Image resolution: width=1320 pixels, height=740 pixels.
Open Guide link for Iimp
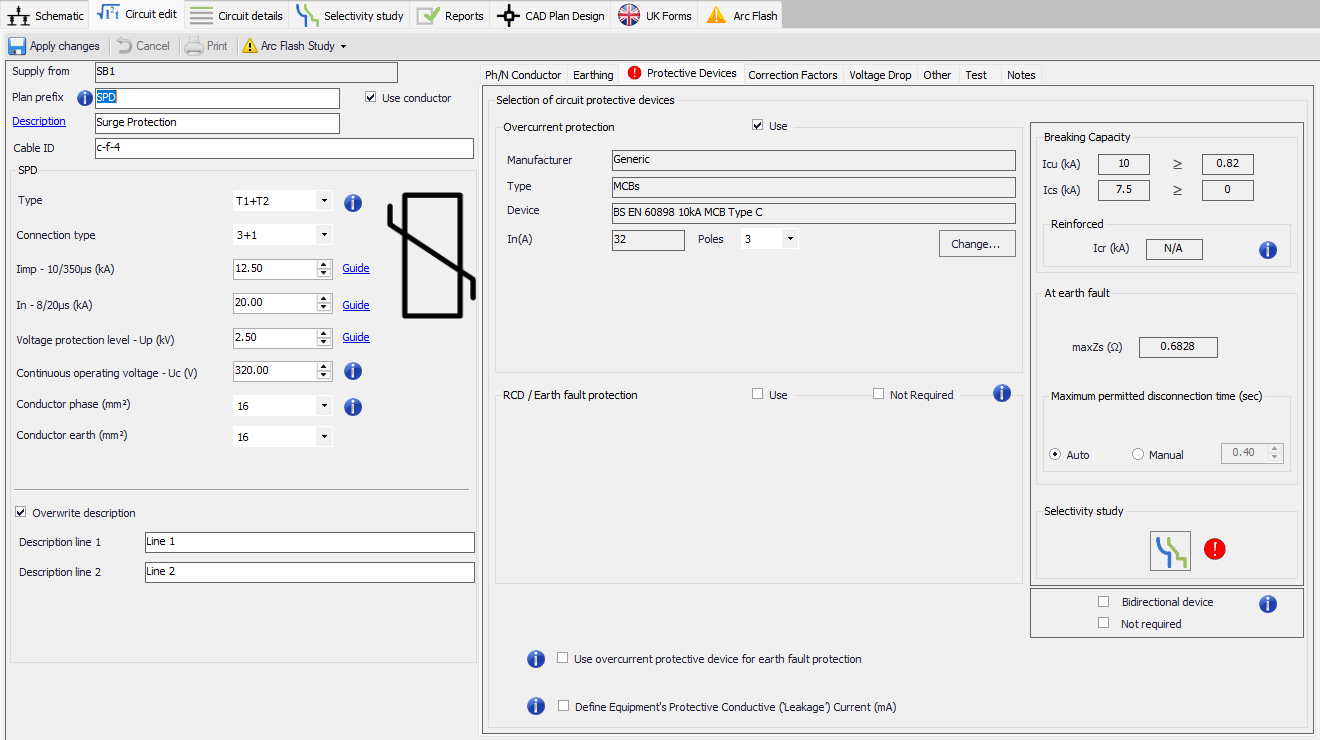[x=356, y=268]
